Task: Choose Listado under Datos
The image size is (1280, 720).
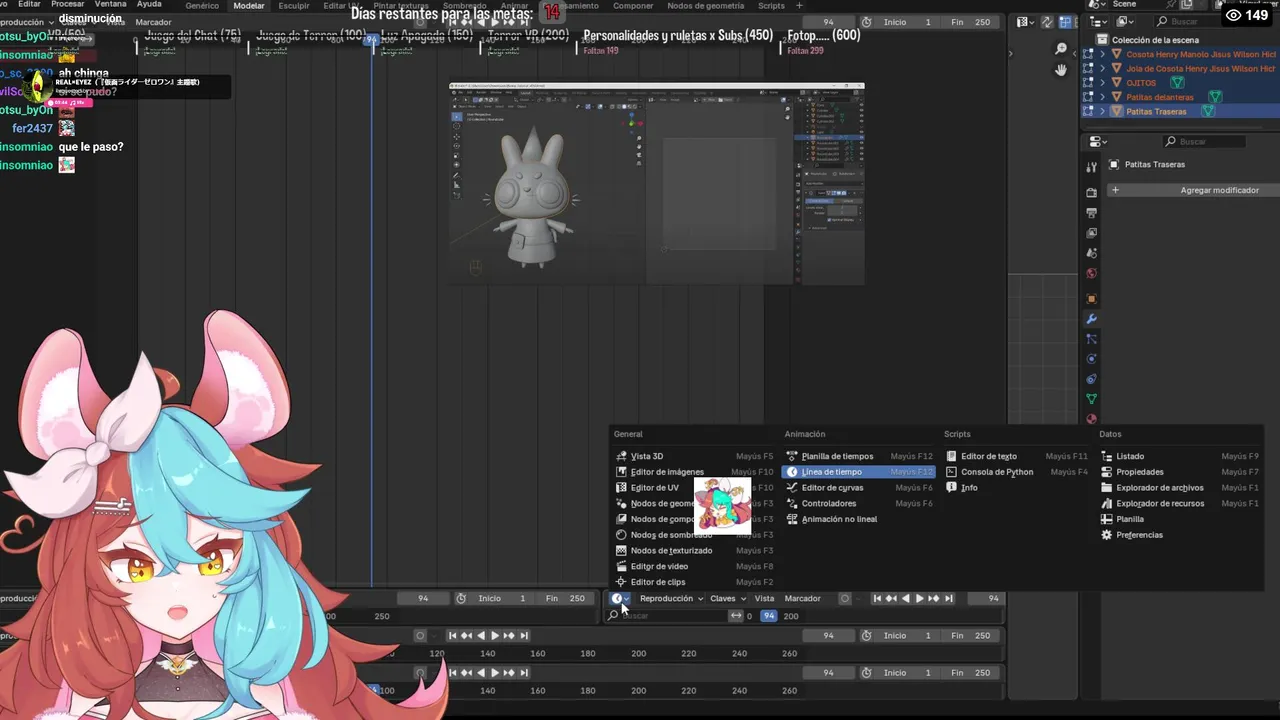Action: click(1180, 456)
